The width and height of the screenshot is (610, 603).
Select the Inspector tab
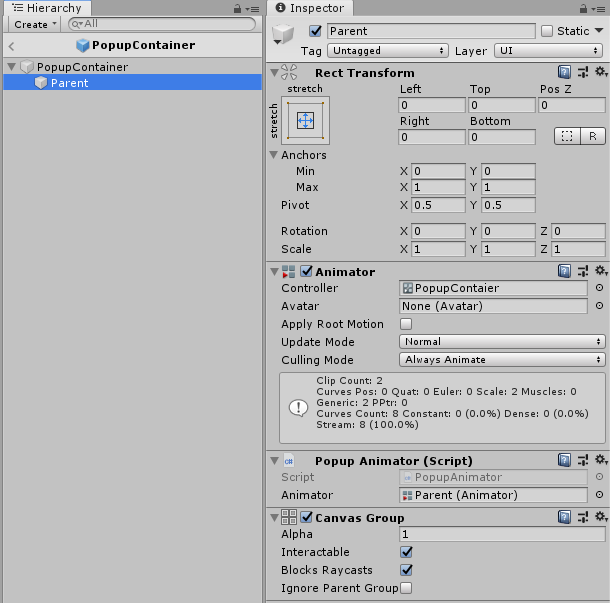pos(310,8)
